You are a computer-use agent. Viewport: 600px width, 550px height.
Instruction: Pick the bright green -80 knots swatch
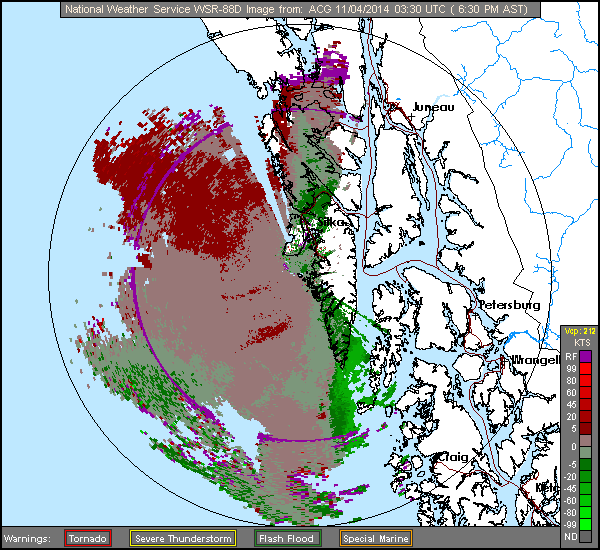585,512
